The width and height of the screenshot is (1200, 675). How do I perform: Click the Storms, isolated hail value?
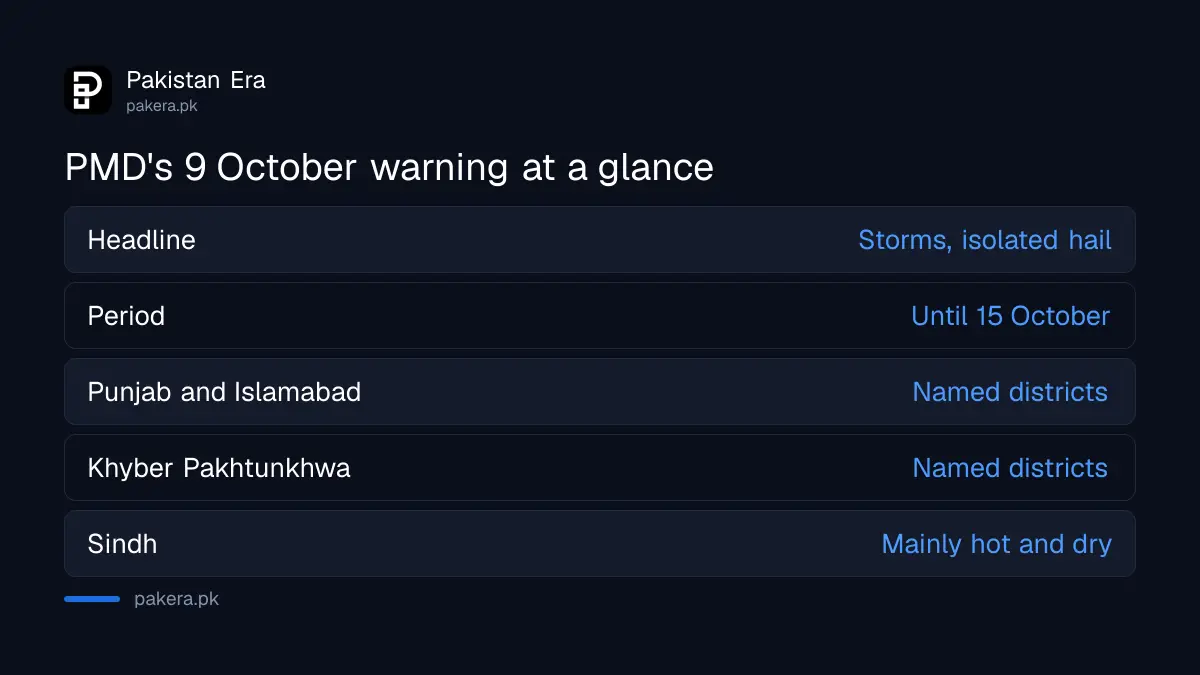pos(985,240)
